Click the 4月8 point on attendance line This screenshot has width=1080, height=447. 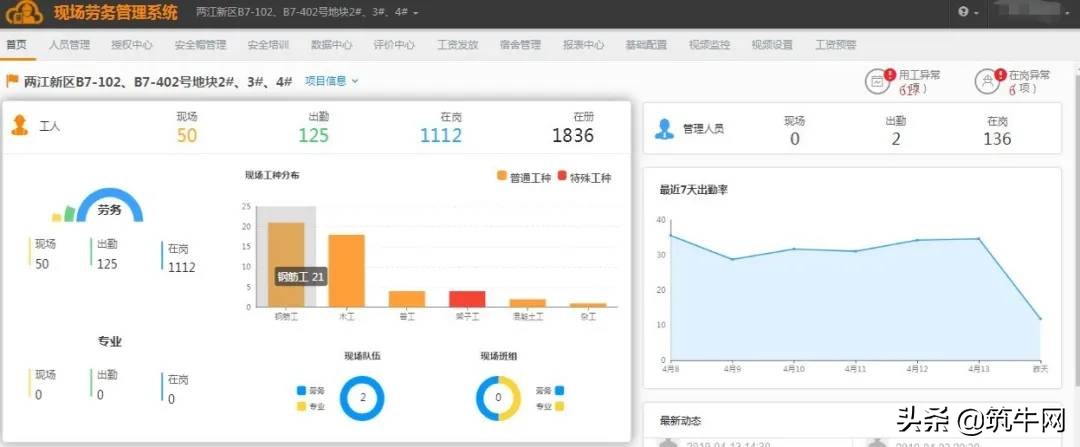[669, 236]
